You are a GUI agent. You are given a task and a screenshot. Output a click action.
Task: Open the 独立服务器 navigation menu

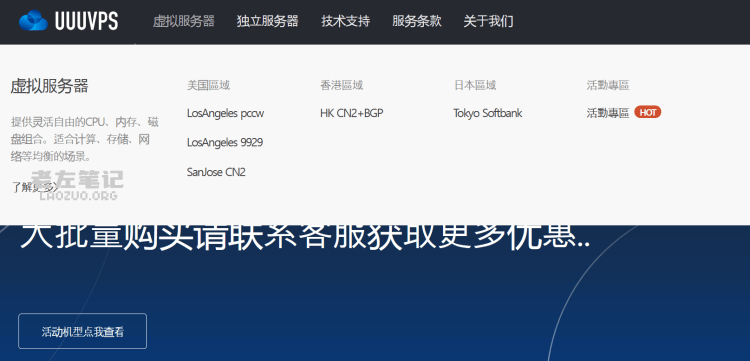tap(267, 21)
